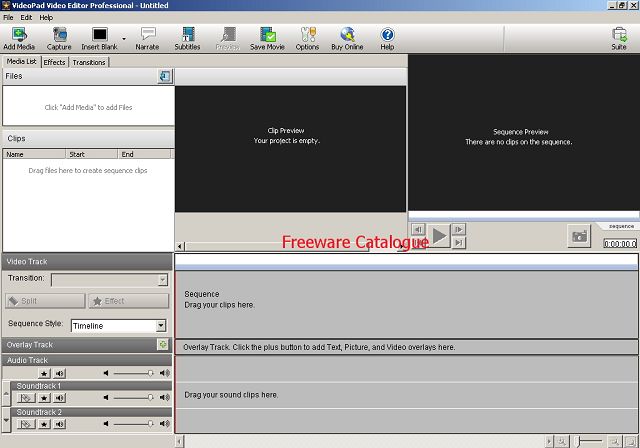Toggle mute on Soundtrack 2
This screenshot has height=448, width=640.
(x=60, y=424)
